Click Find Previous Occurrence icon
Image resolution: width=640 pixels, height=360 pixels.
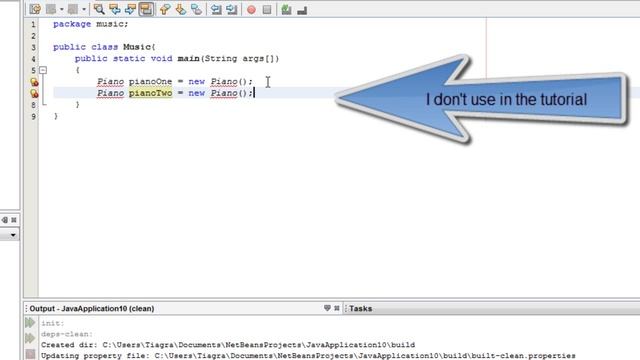click(115, 9)
